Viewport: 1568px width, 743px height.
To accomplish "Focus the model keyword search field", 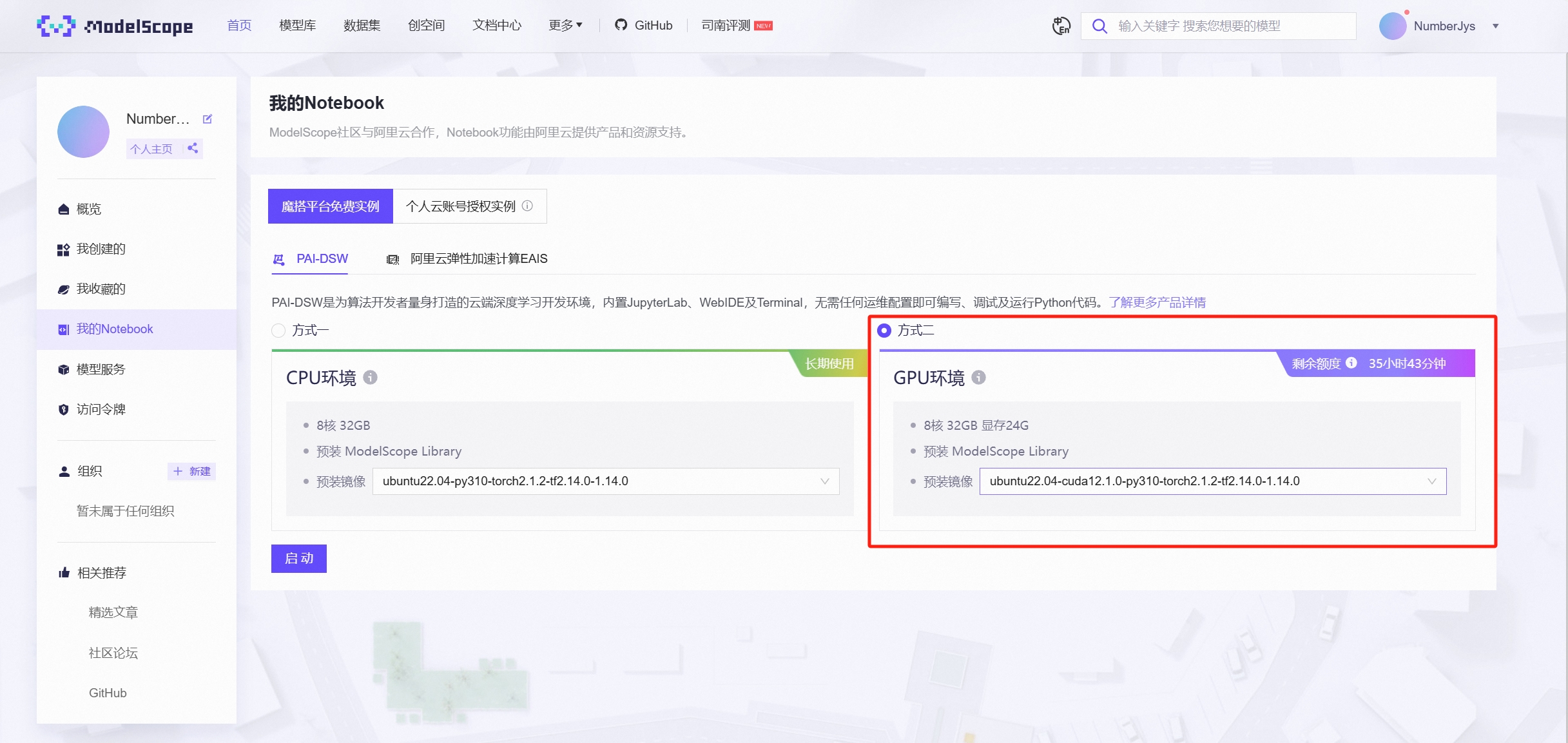I will (x=1218, y=26).
